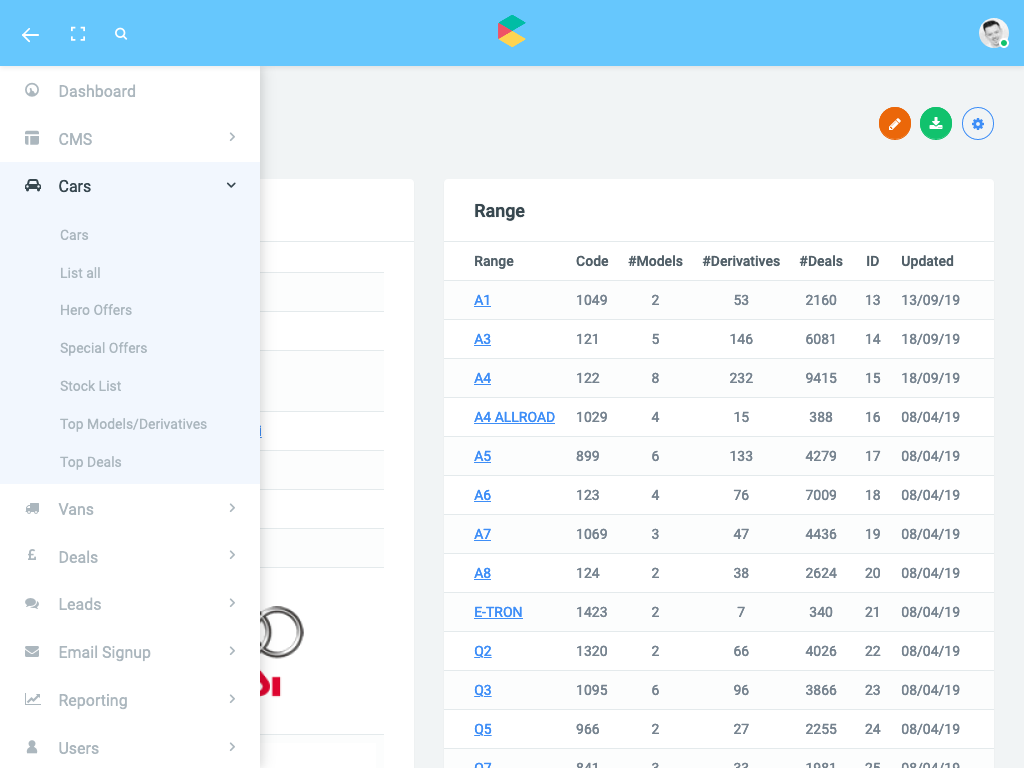Sort by the #Deals column header
The width and height of the screenshot is (1024, 768).
tap(821, 261)
